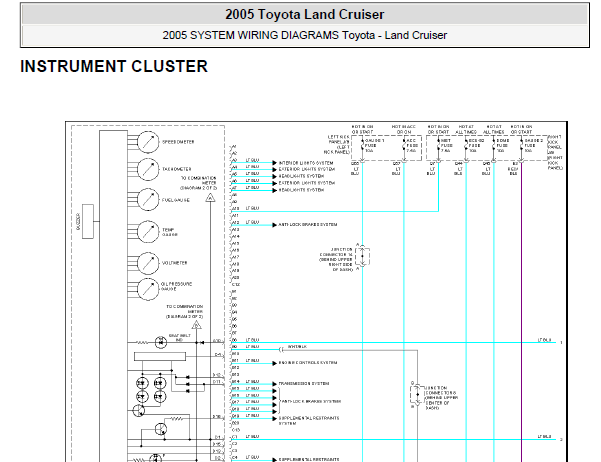
Task: Click the junction connector symbol behind upper right dash
Action: [363, 256]
